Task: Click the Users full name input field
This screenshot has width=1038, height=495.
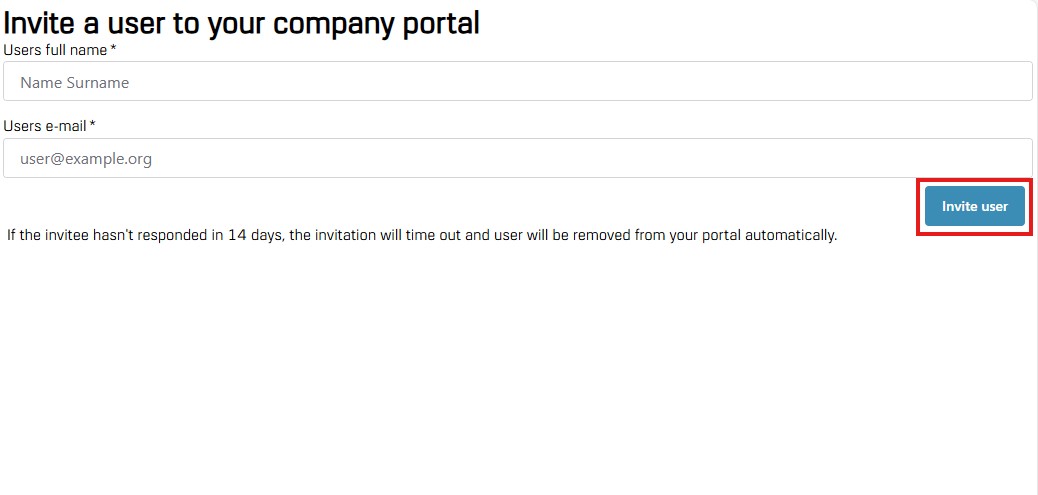Action: coord(517,82)
